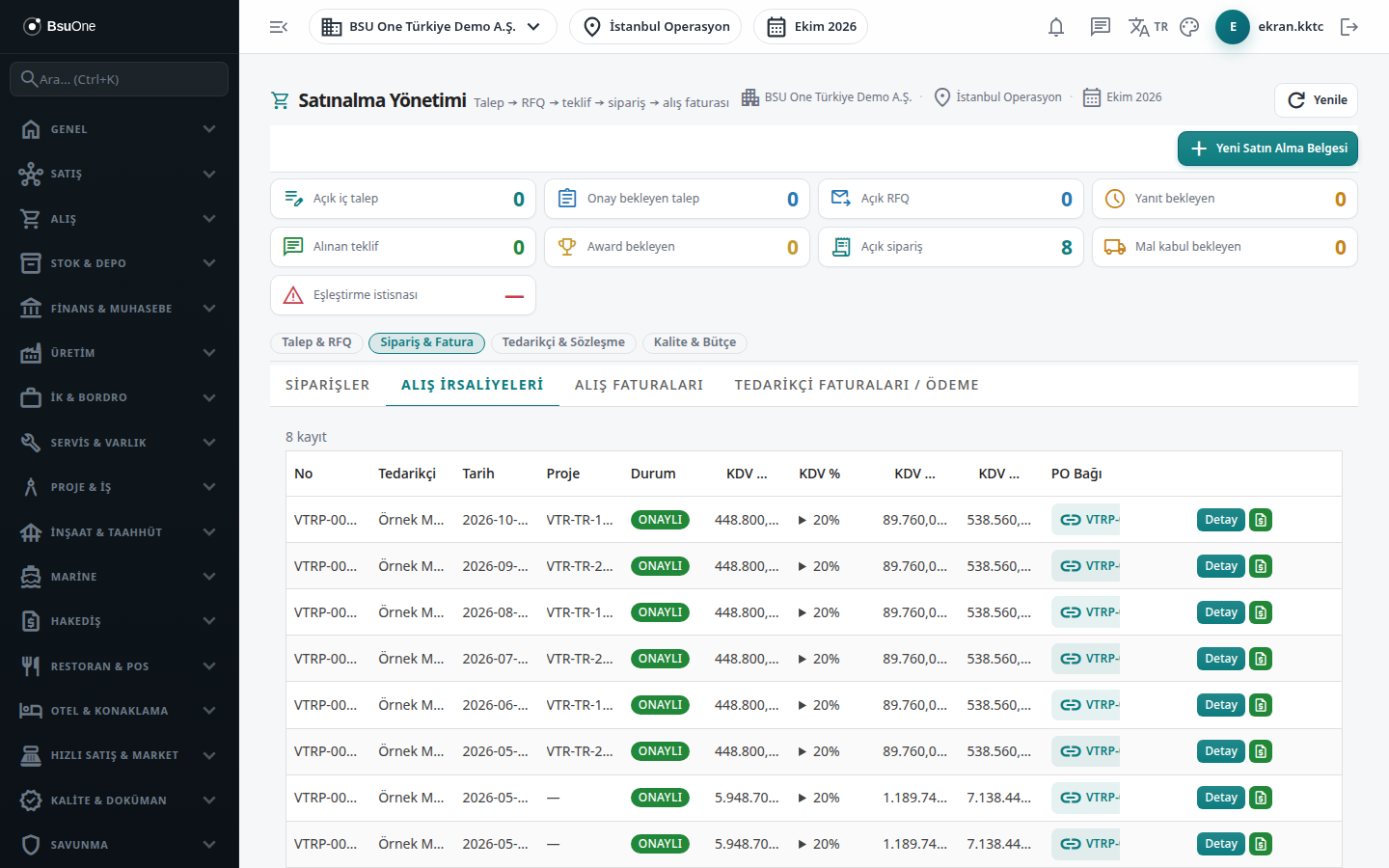Viewport: 1389px width, 868px height.
Task: Expand ÜRETİM sidebar section
Action: pos(120,353)
